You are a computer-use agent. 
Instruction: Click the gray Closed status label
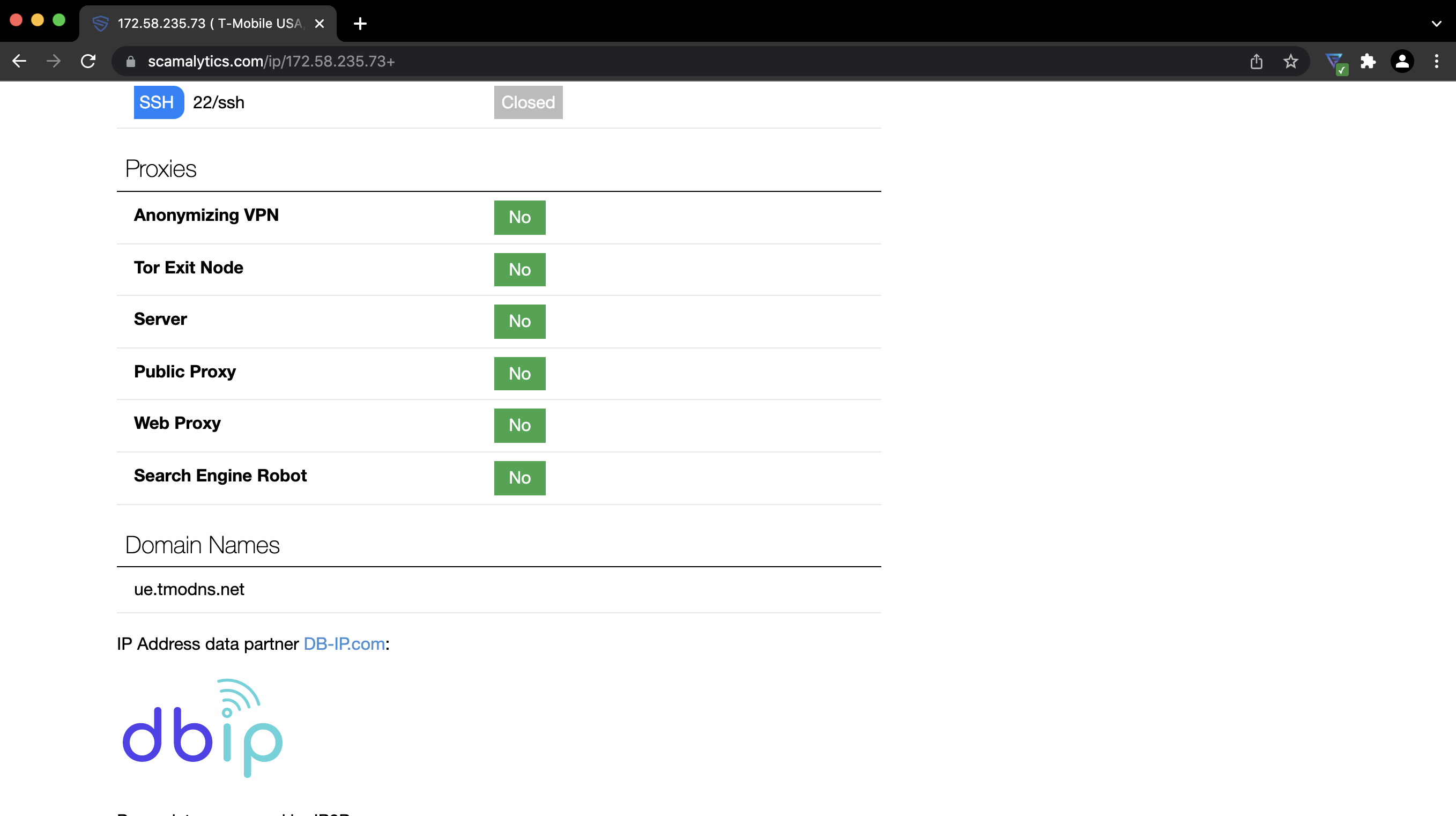[528, 102]
